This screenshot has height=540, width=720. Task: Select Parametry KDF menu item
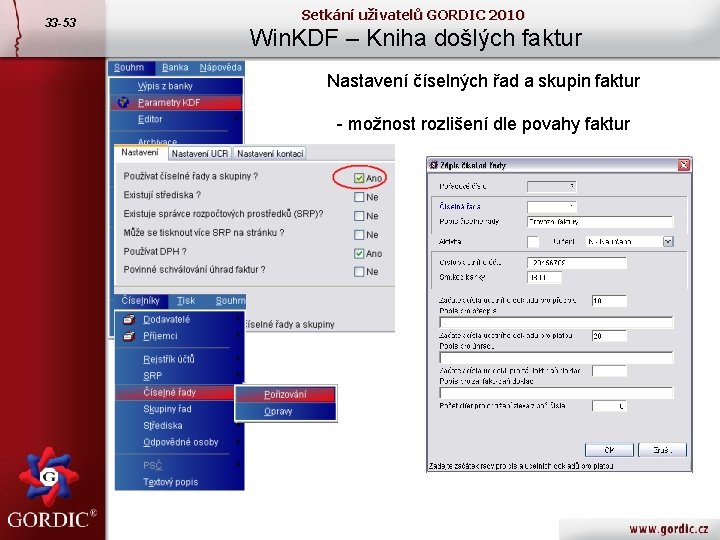(176, 102)
